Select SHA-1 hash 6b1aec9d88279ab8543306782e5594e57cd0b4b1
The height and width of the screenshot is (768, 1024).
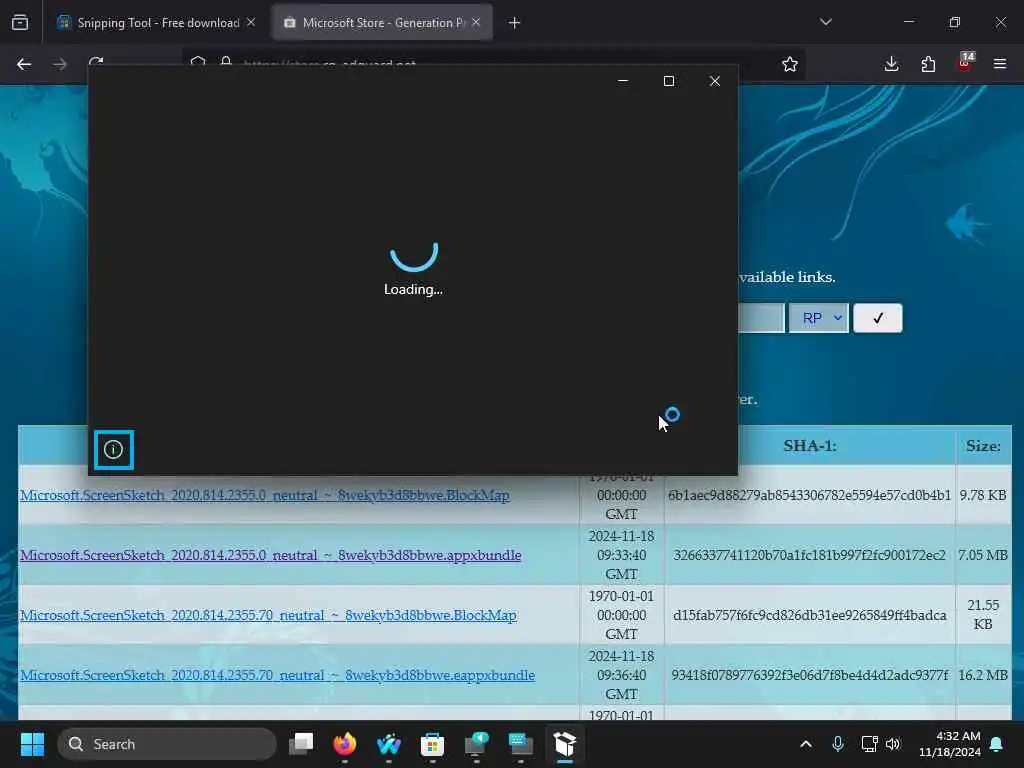[809, 495]
